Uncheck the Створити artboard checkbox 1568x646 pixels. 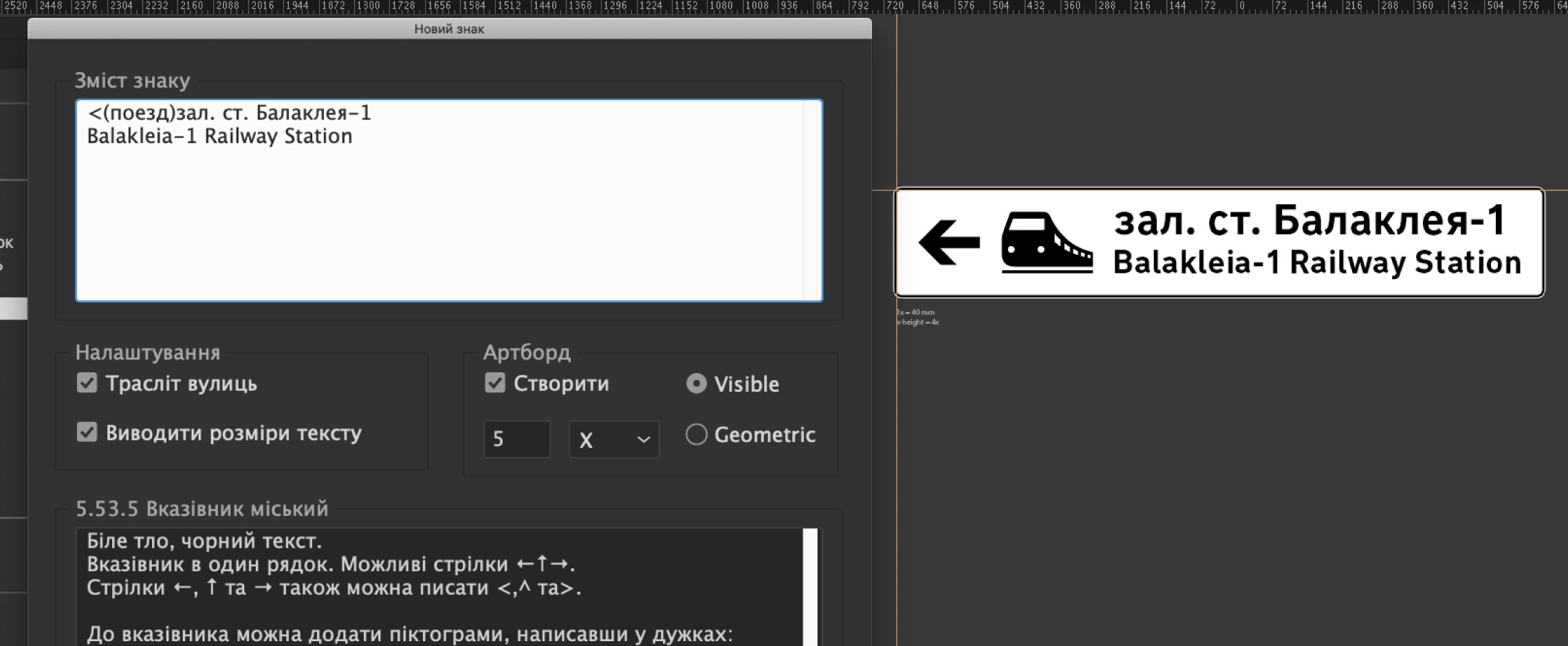(x=495, y=383)
